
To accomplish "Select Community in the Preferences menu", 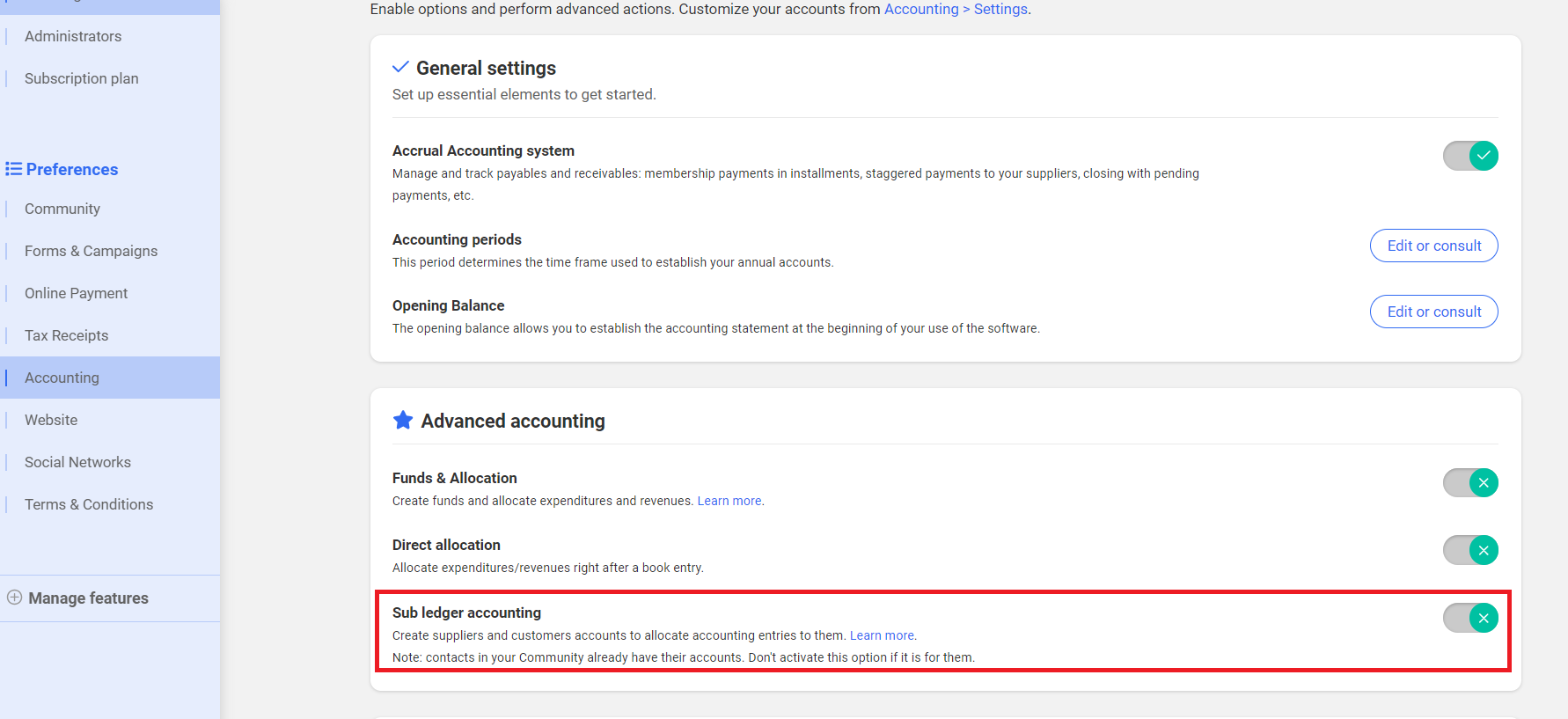I will coord(62,209).
